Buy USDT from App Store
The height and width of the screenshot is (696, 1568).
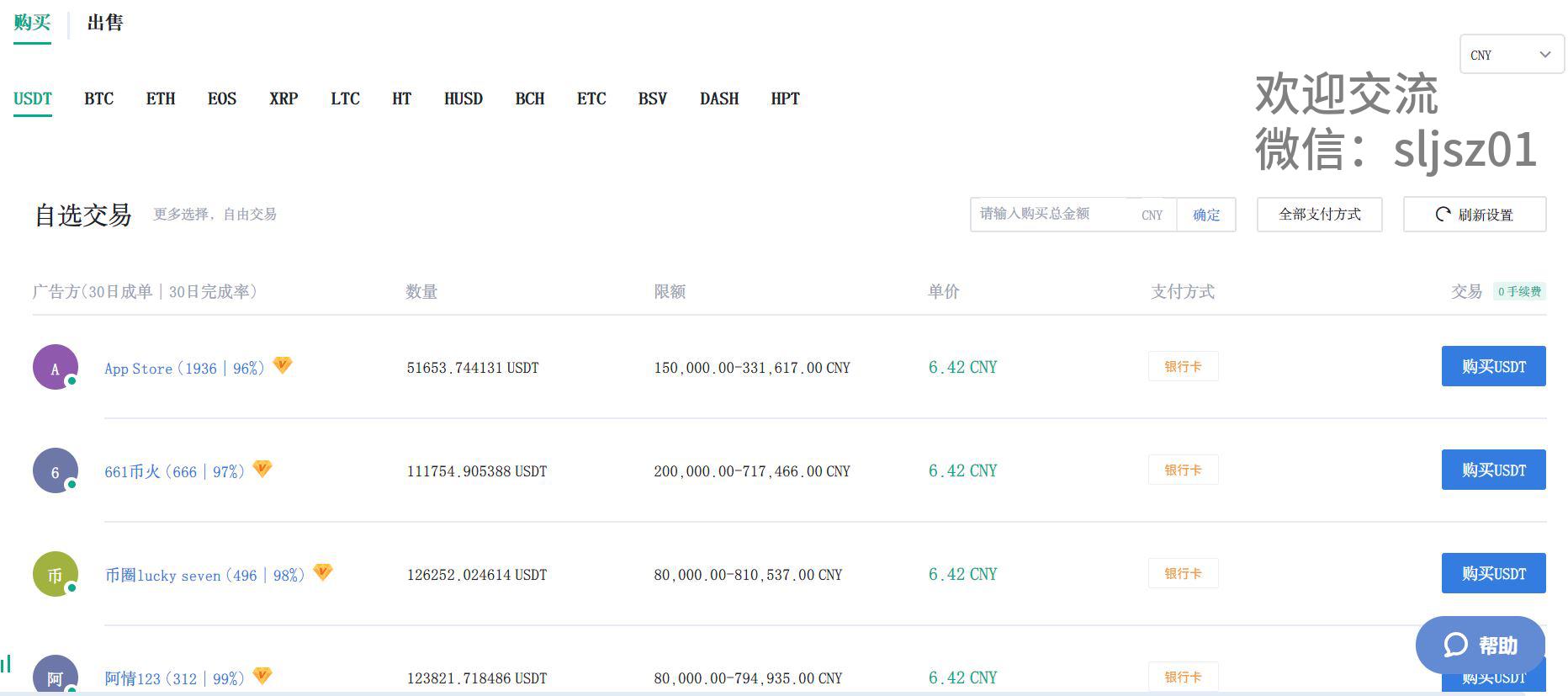pos(1493,366)
